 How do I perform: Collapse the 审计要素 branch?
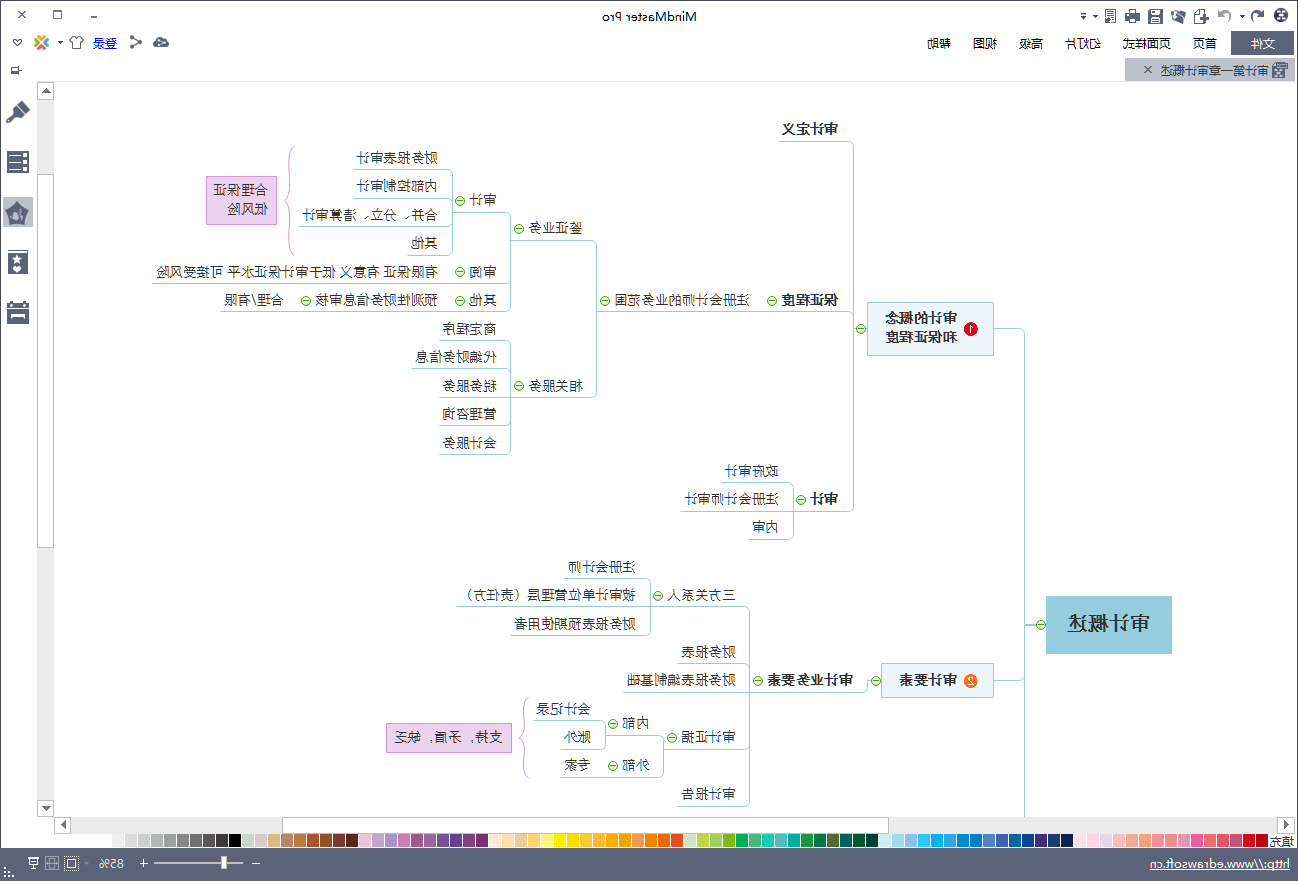(875, 681)
